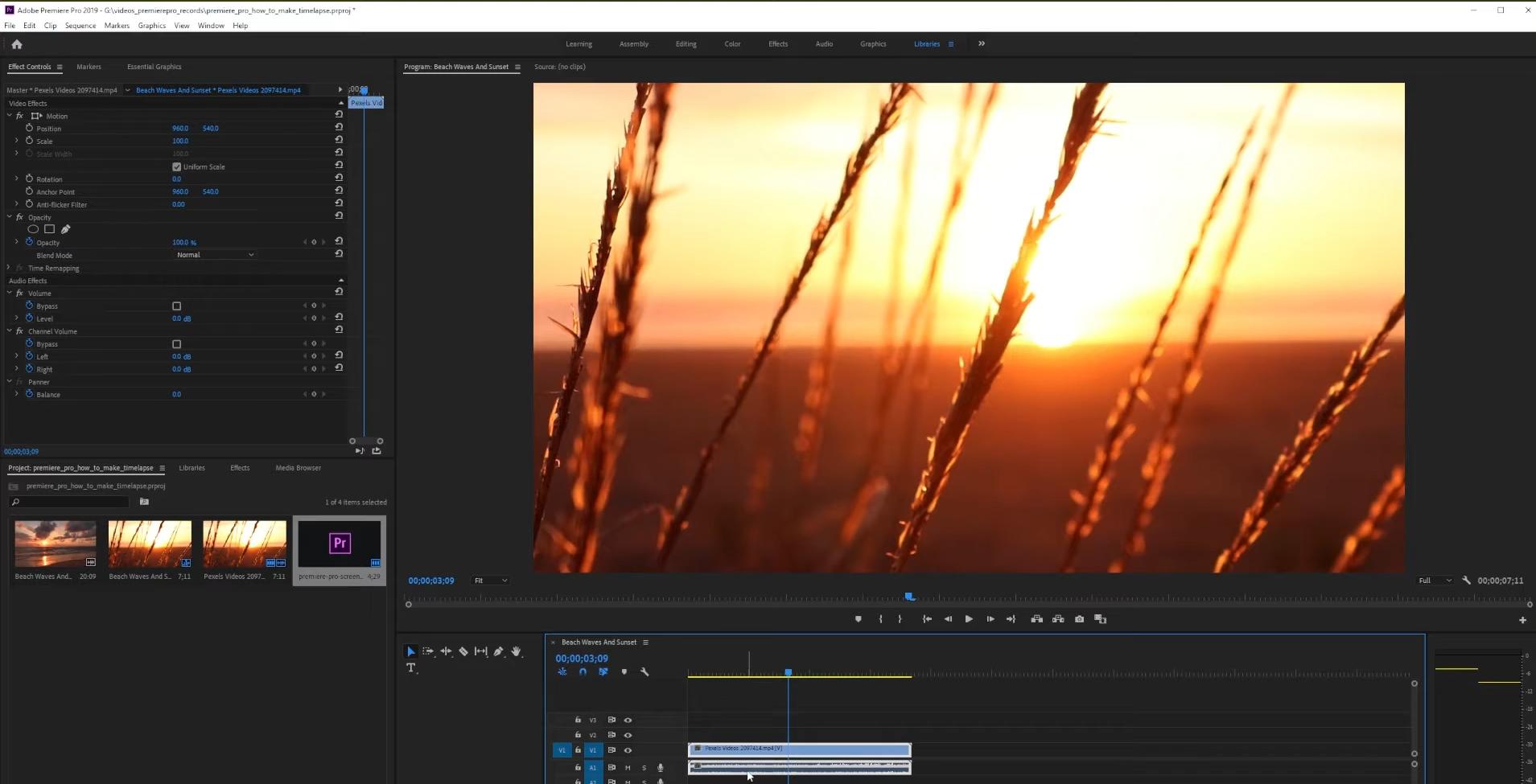Expand the Scale property
Viewport: 1536px width, 784px height.
click(x=16, y=141)
